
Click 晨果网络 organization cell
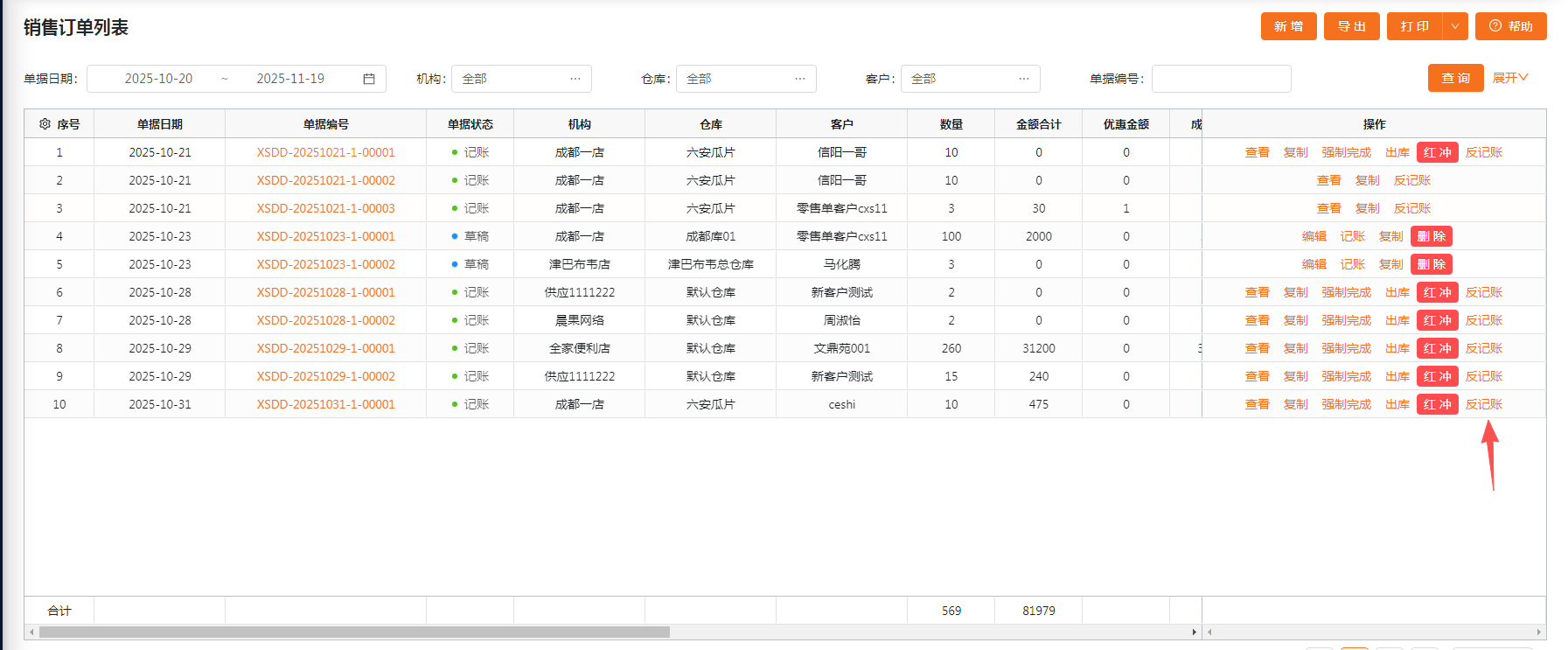pyautogui.click(x=580, y=320)
